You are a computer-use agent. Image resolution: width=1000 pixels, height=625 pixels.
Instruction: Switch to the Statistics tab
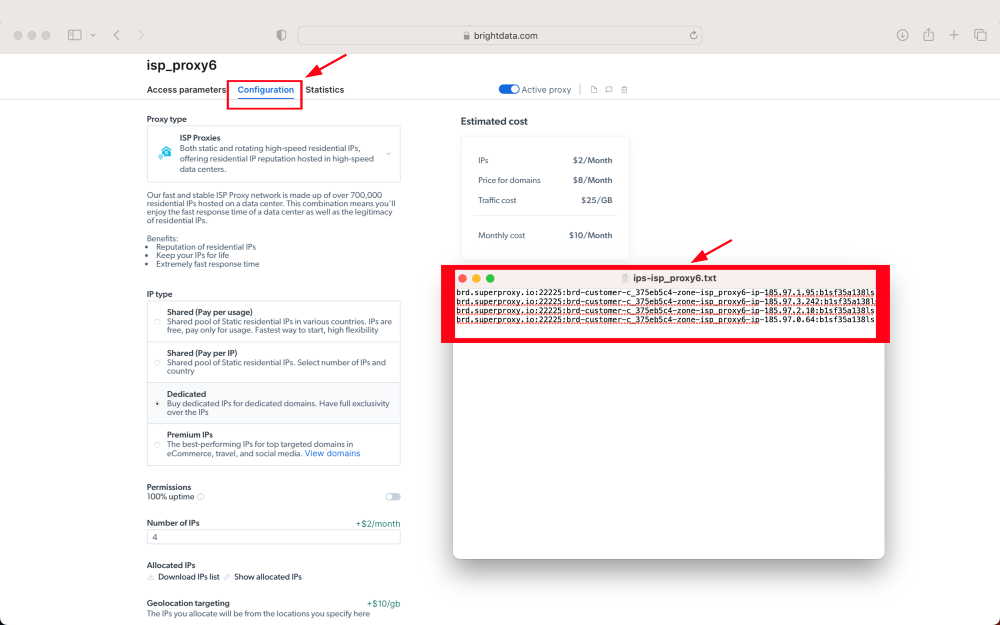(325, 89)
